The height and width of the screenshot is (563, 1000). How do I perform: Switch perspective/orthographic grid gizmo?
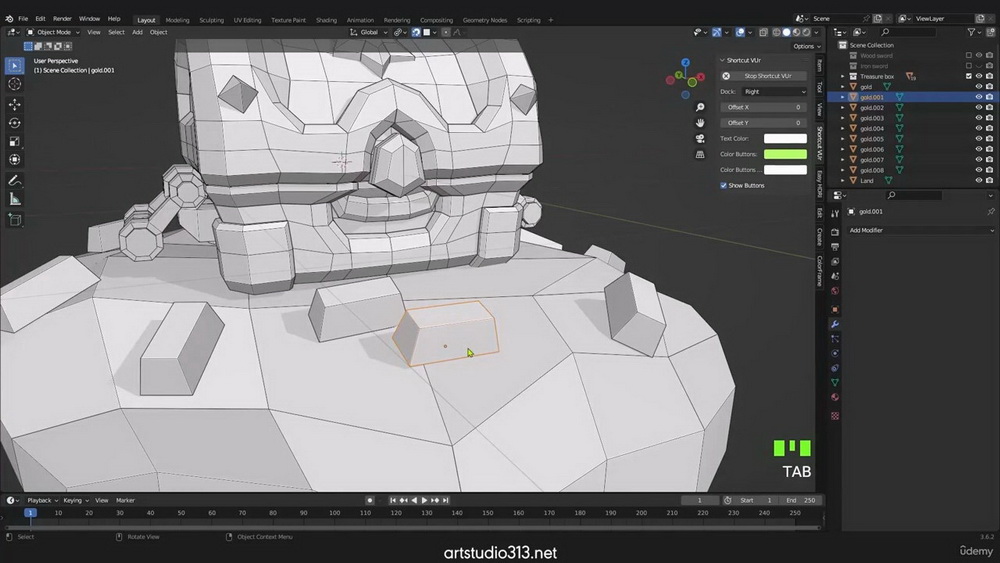[700, 154]
